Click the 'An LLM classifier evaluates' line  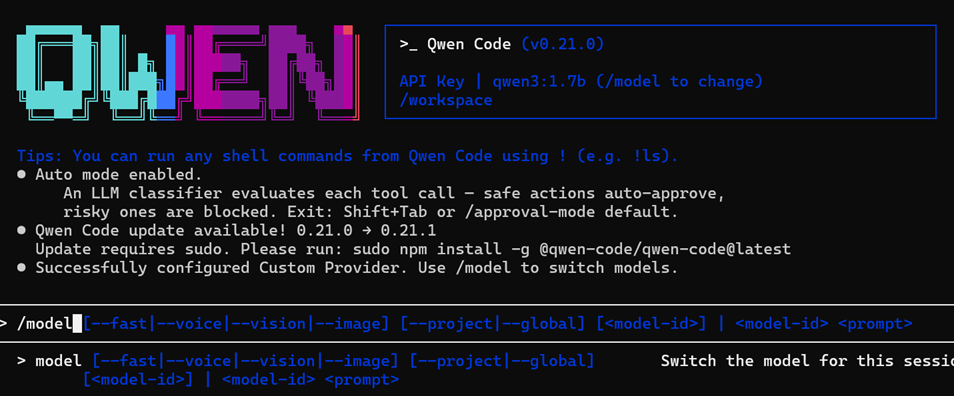(394, 193)
